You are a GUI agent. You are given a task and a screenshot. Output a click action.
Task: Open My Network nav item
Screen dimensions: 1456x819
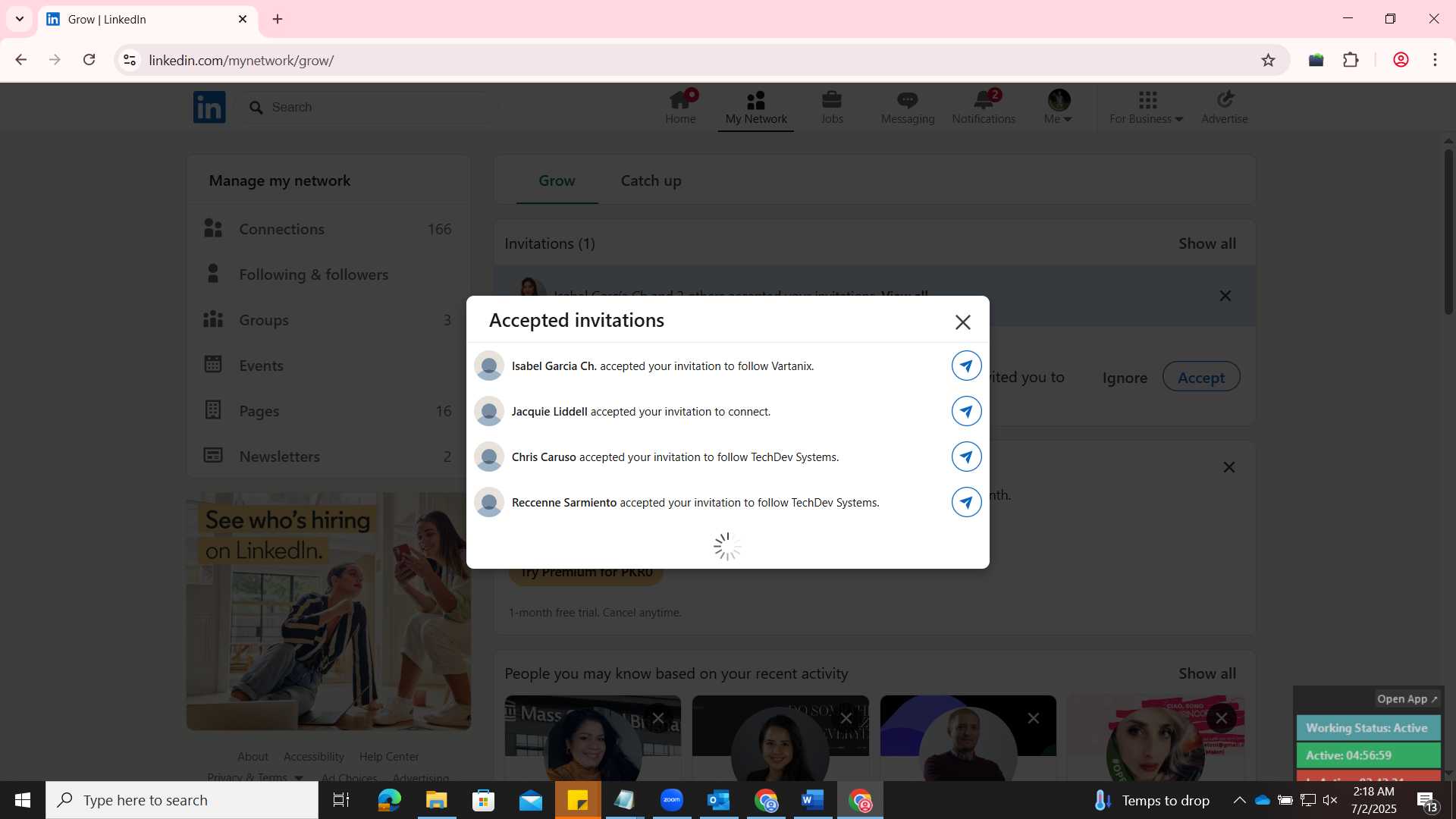tap(756, 107)
